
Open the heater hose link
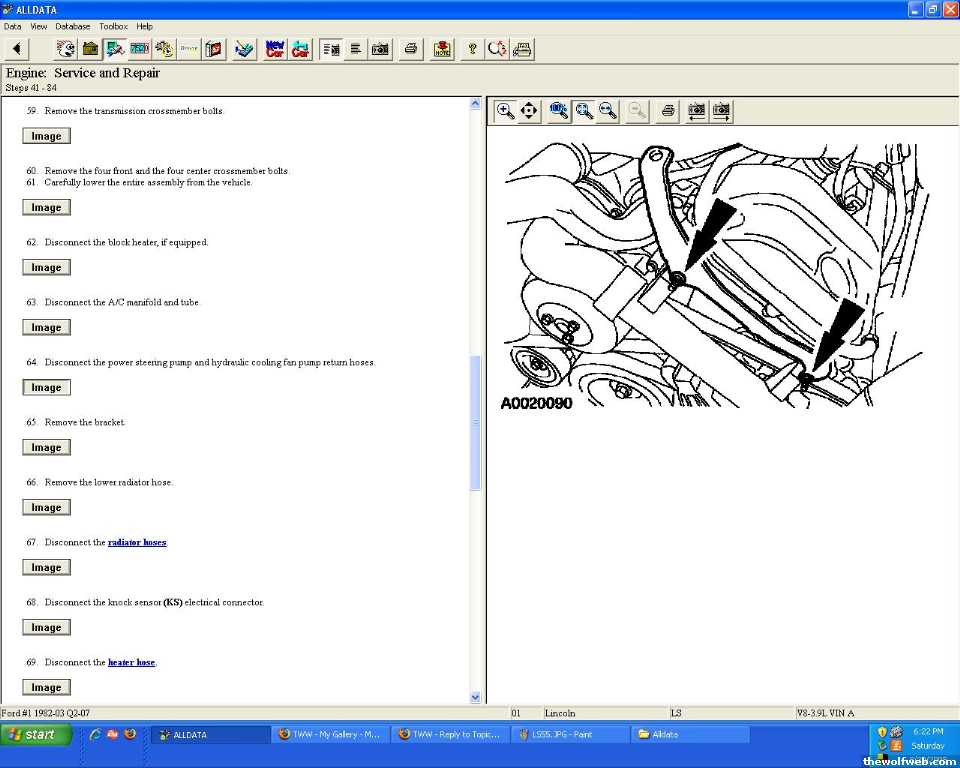coord(131,662)
